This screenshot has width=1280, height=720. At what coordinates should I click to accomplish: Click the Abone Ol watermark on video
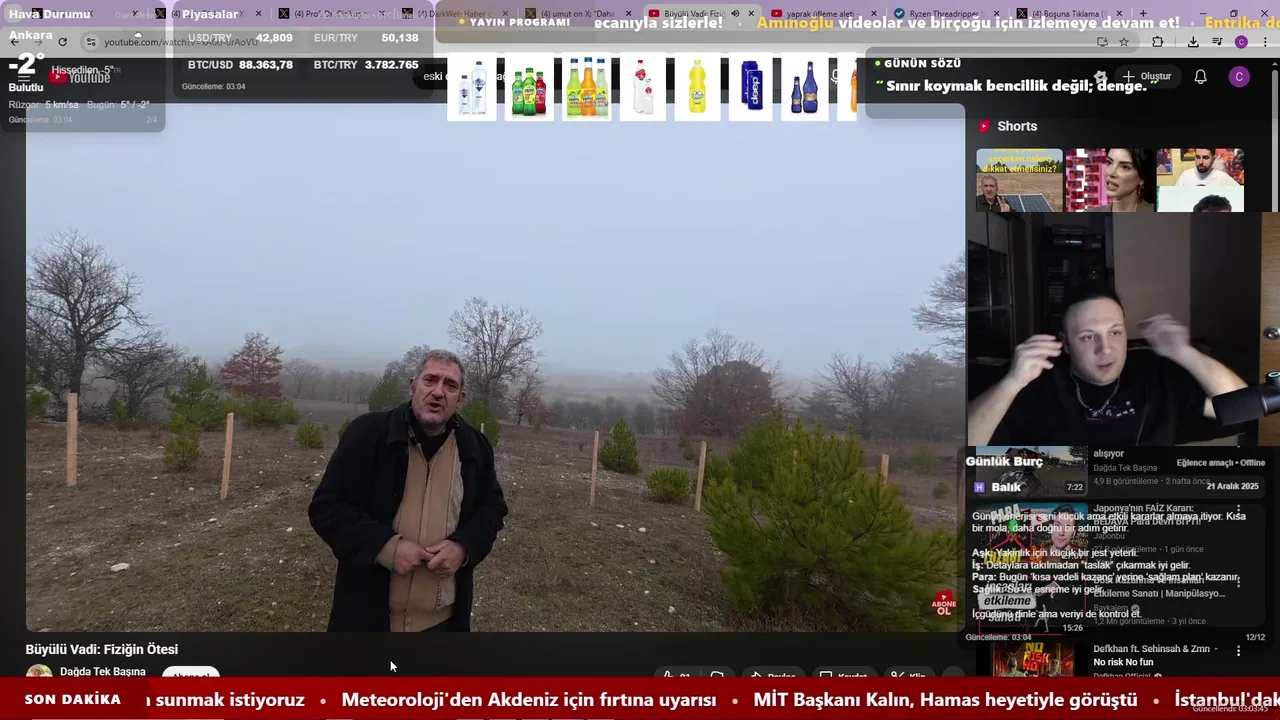point(944,604)
